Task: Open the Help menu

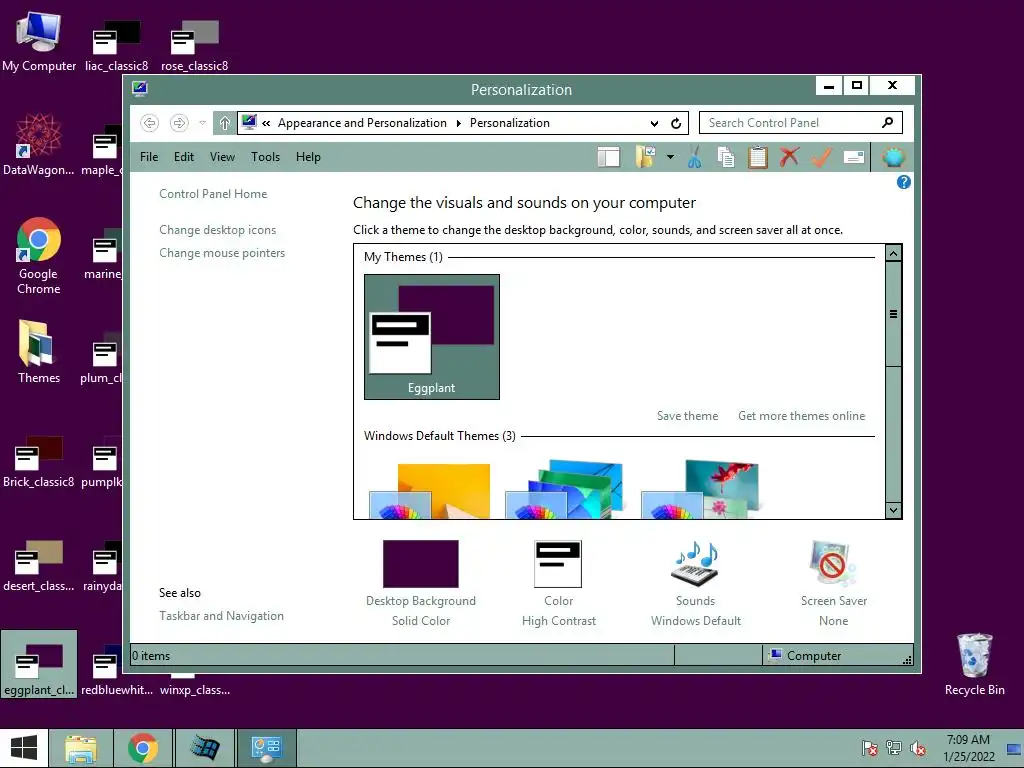Action: 308,157
